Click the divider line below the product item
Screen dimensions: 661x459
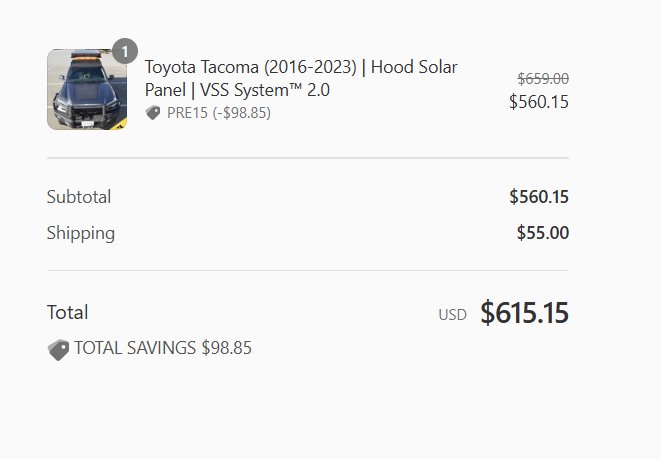[308, 158]
